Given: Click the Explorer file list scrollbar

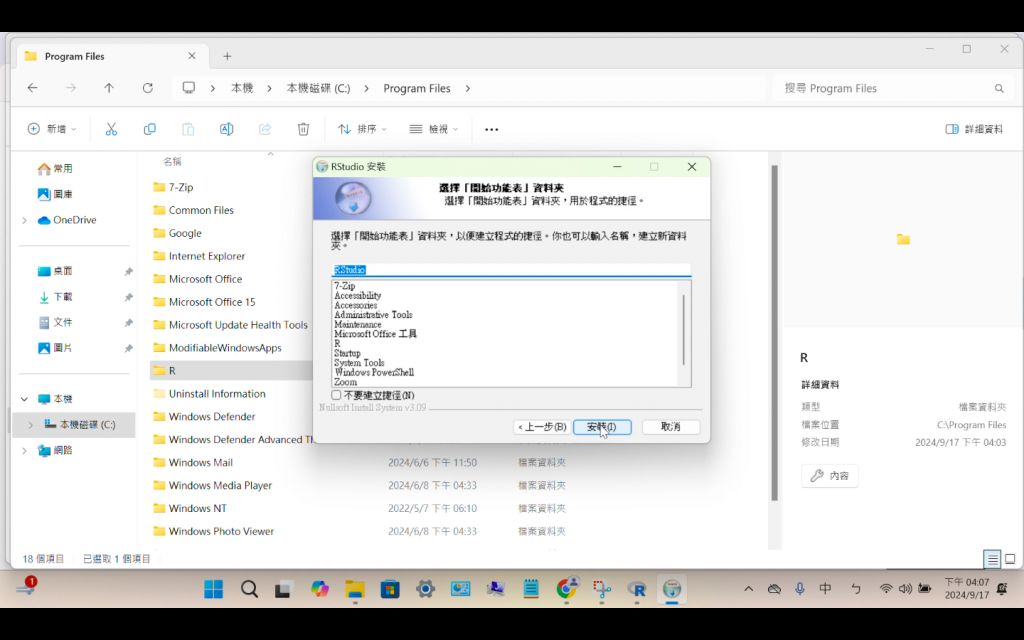Looking at the screenshot, I should (x=775, y=333).
